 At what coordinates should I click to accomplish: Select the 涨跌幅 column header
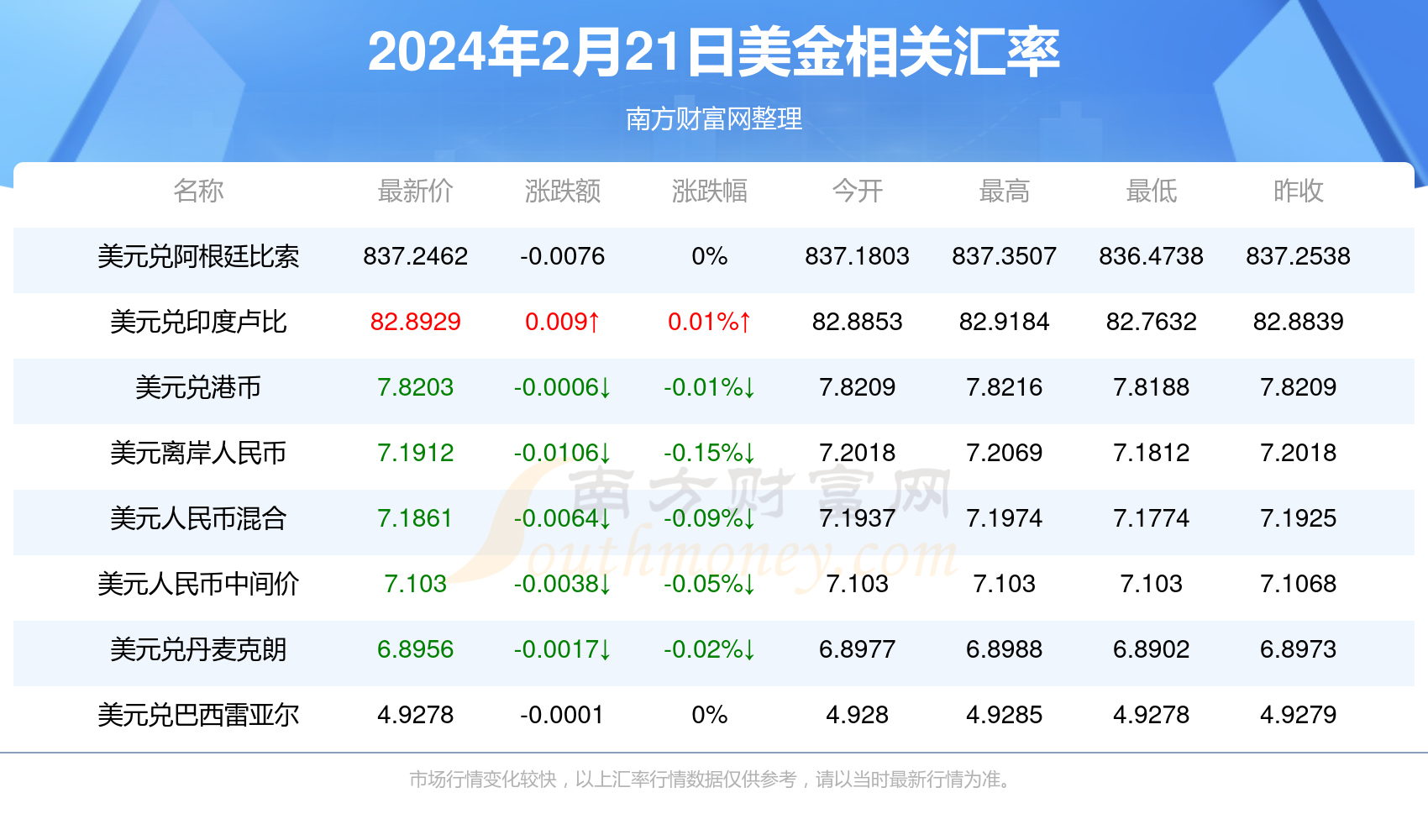(x=709, y=191)
